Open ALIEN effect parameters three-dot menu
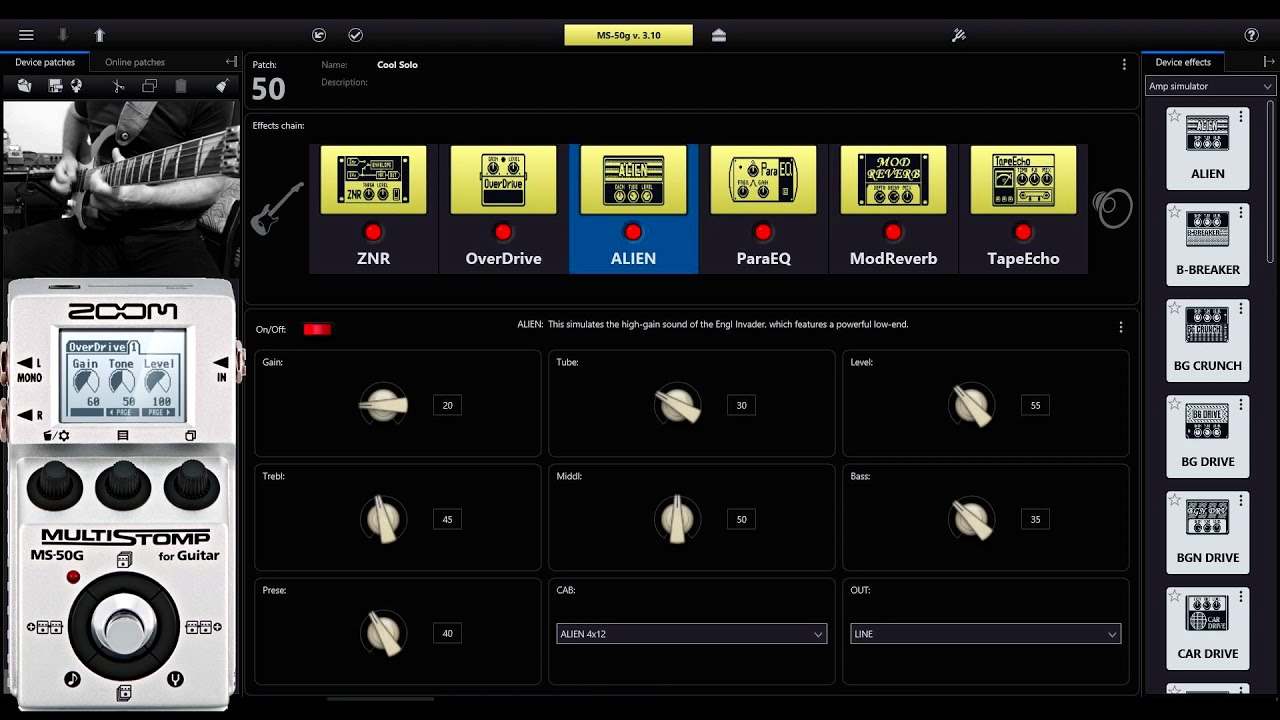Image resolution: width=1280 pixels, height=720 pixels. [x=1121, y=327]
